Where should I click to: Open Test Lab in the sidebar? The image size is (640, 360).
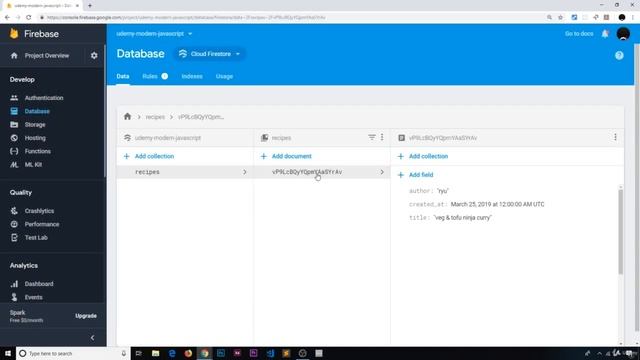tap(36, 238)
